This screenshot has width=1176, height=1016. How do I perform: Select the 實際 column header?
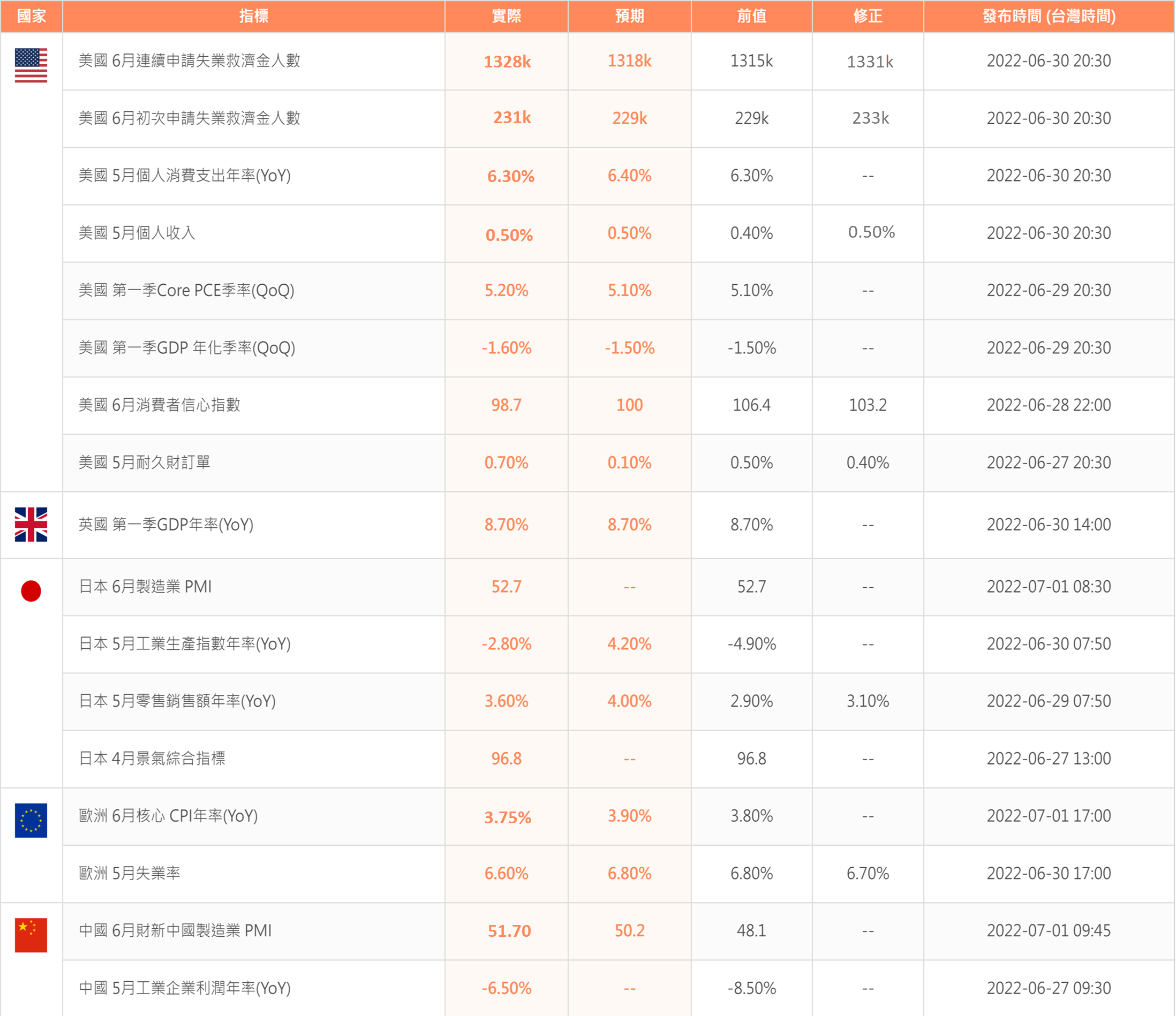tap(506, 16)
